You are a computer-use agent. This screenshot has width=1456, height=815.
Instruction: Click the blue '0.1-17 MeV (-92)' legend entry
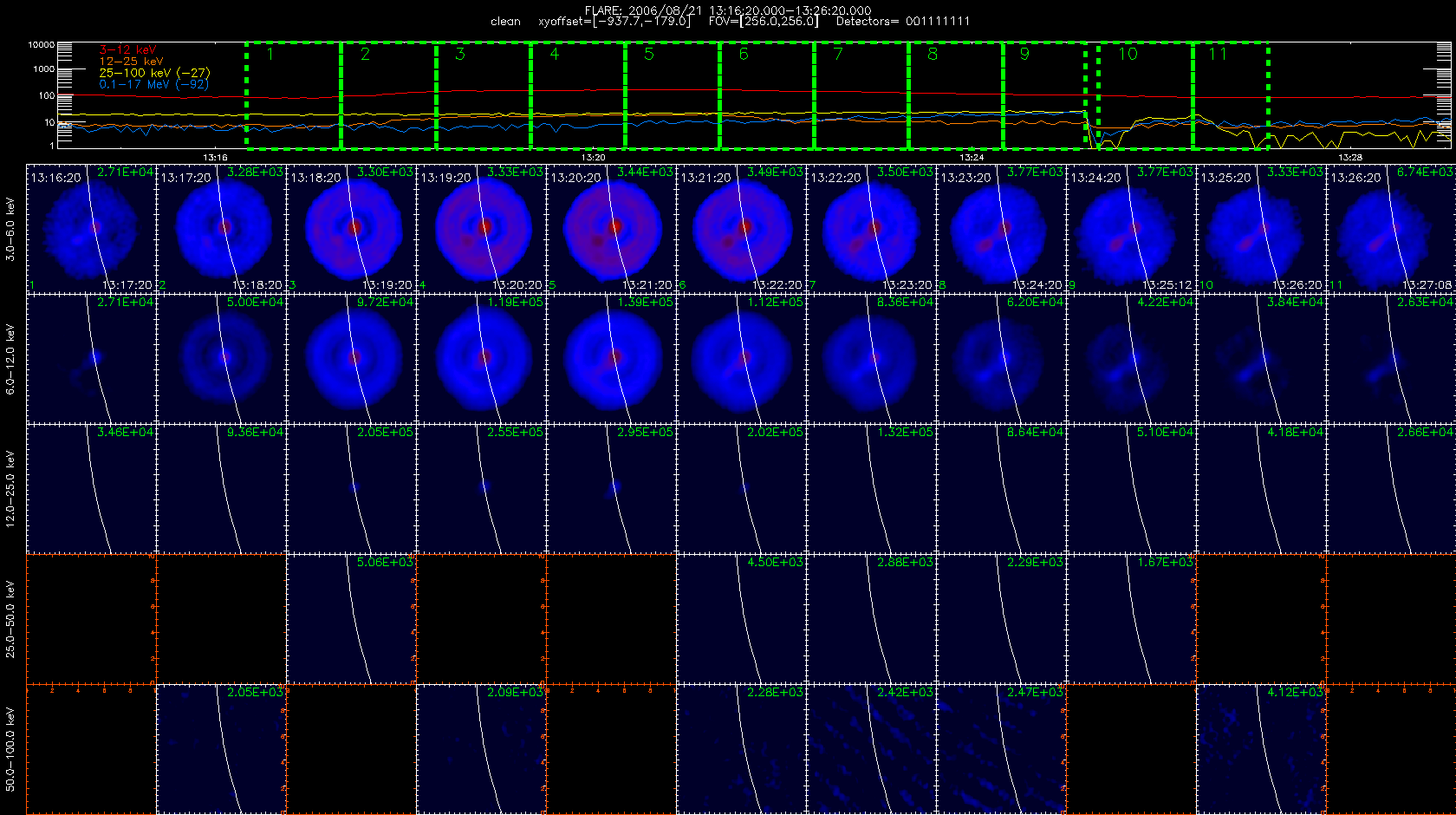tap(153, 84)
